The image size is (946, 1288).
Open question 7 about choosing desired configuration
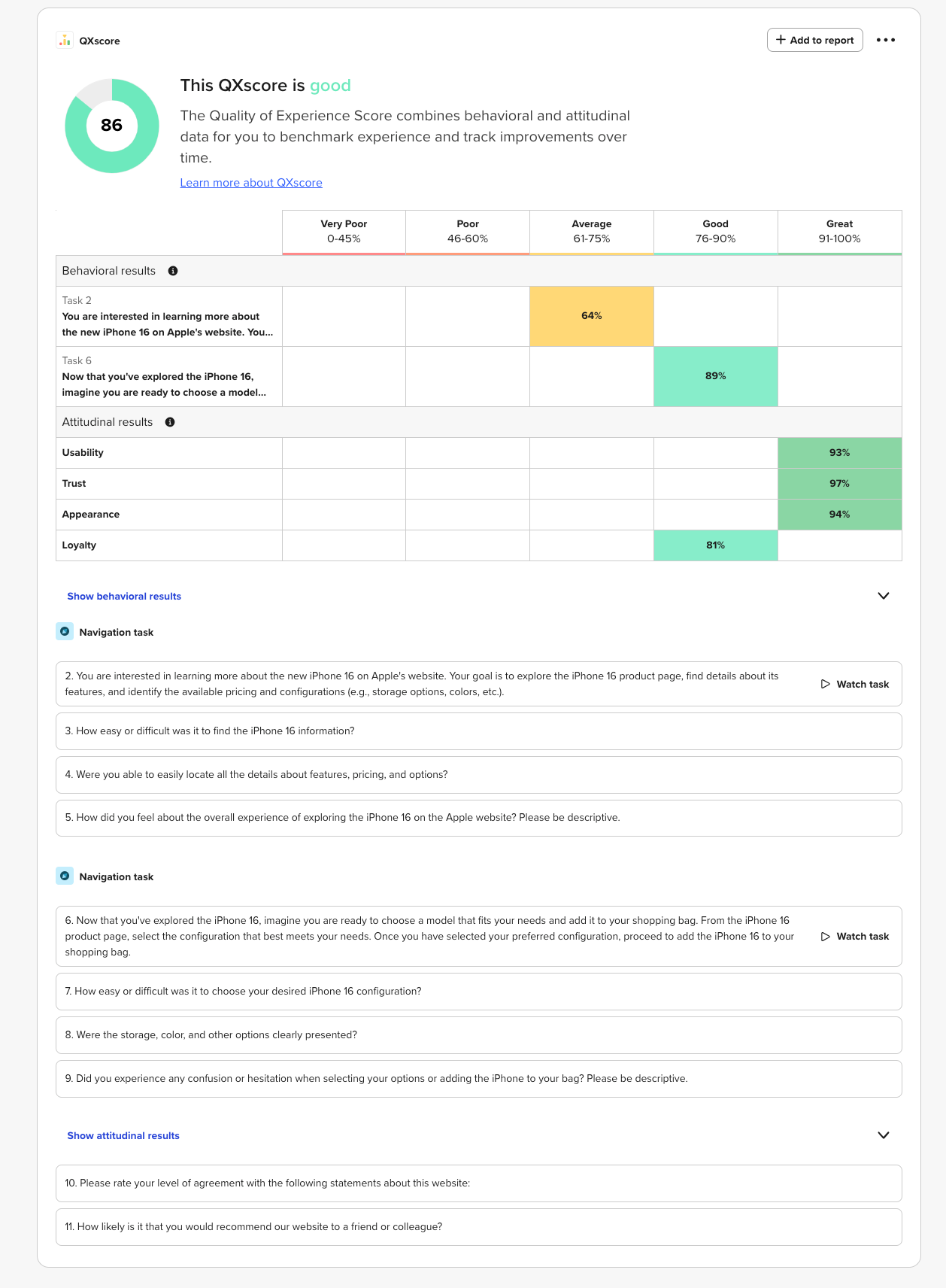[x=479, y=992]
